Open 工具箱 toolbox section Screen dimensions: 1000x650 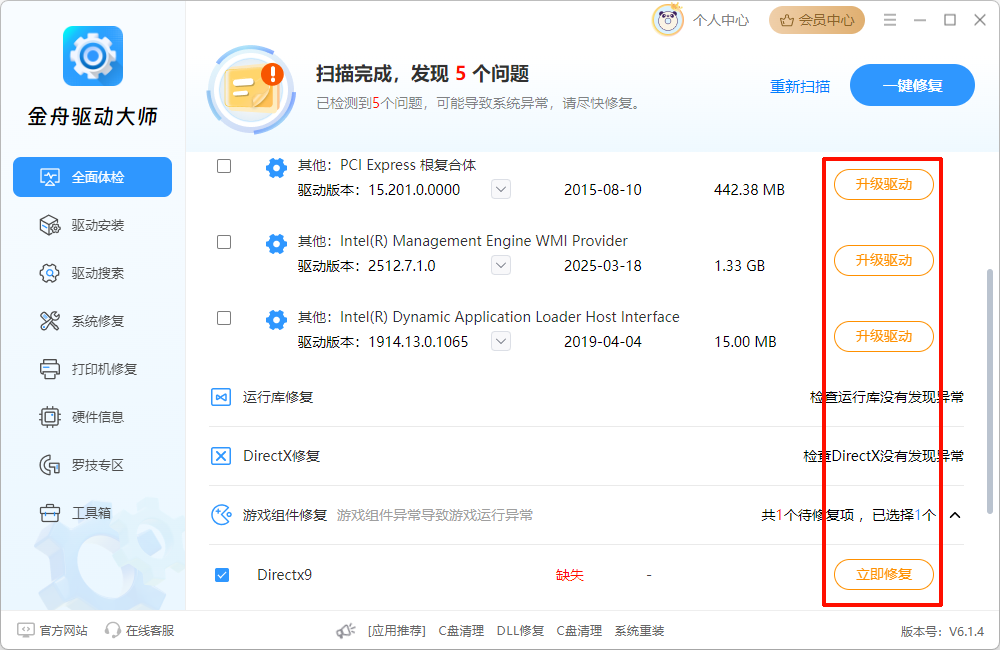tap(92, 513)
